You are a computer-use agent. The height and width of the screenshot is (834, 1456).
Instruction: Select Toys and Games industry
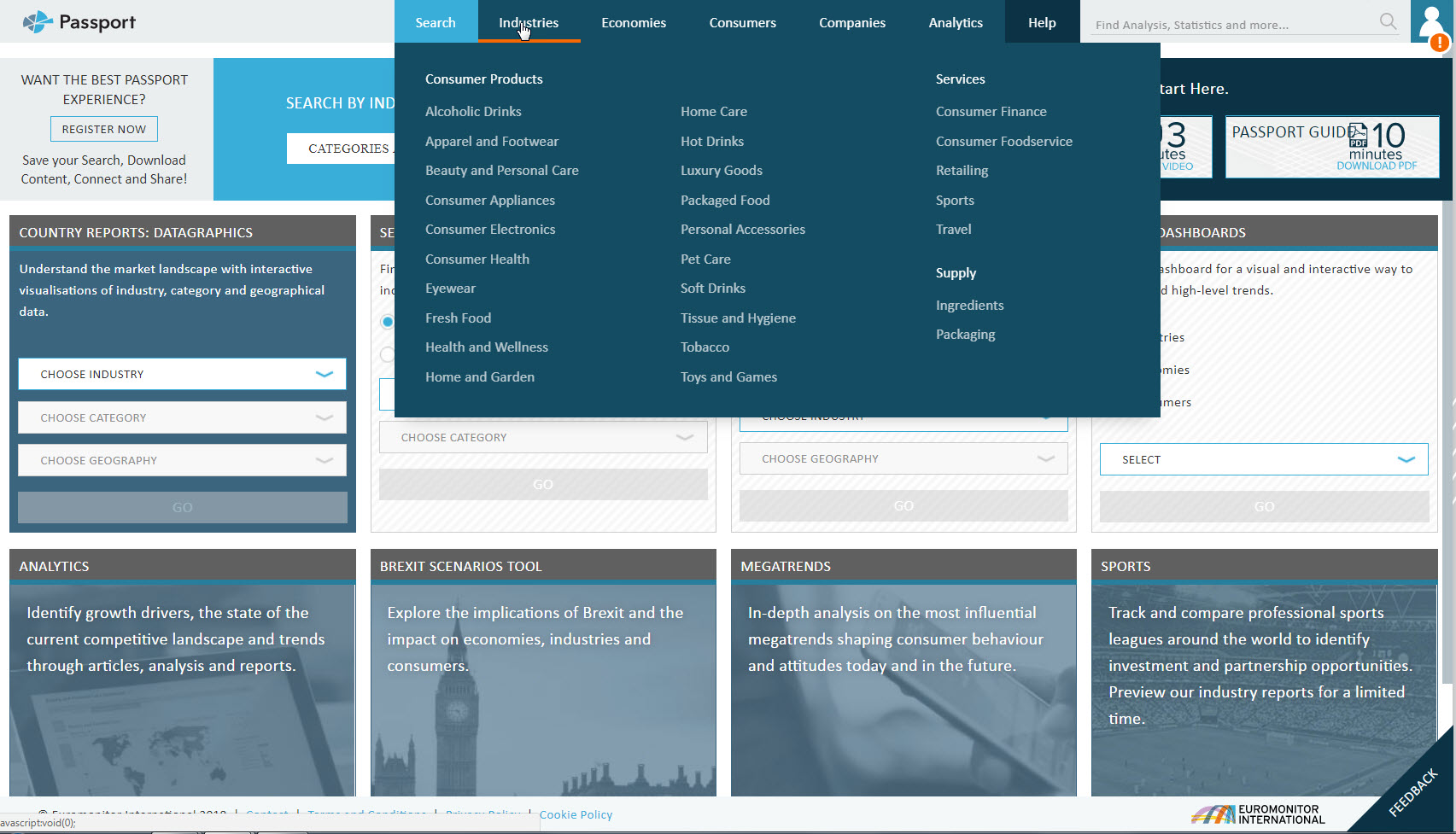(728, 377)
